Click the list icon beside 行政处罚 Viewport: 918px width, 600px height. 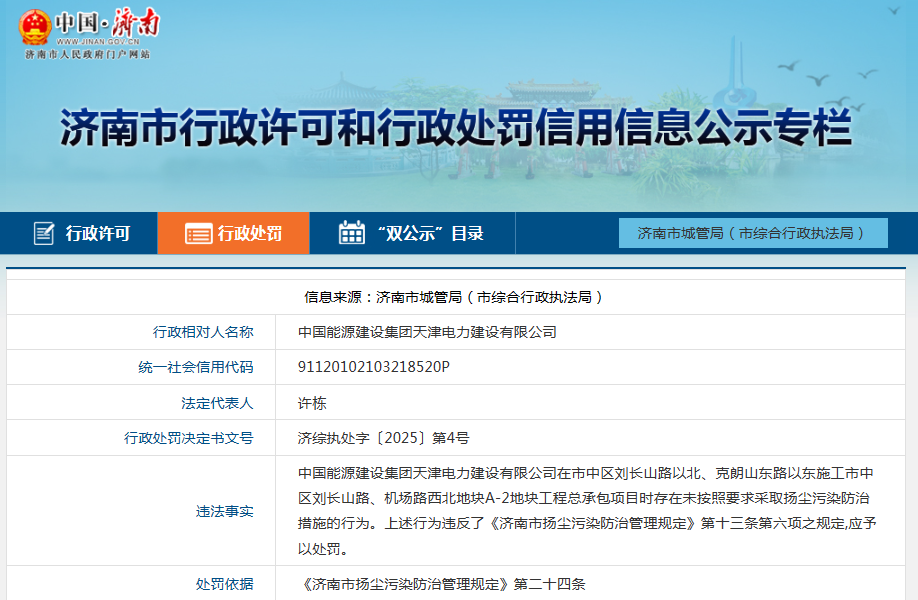[198, 234]
